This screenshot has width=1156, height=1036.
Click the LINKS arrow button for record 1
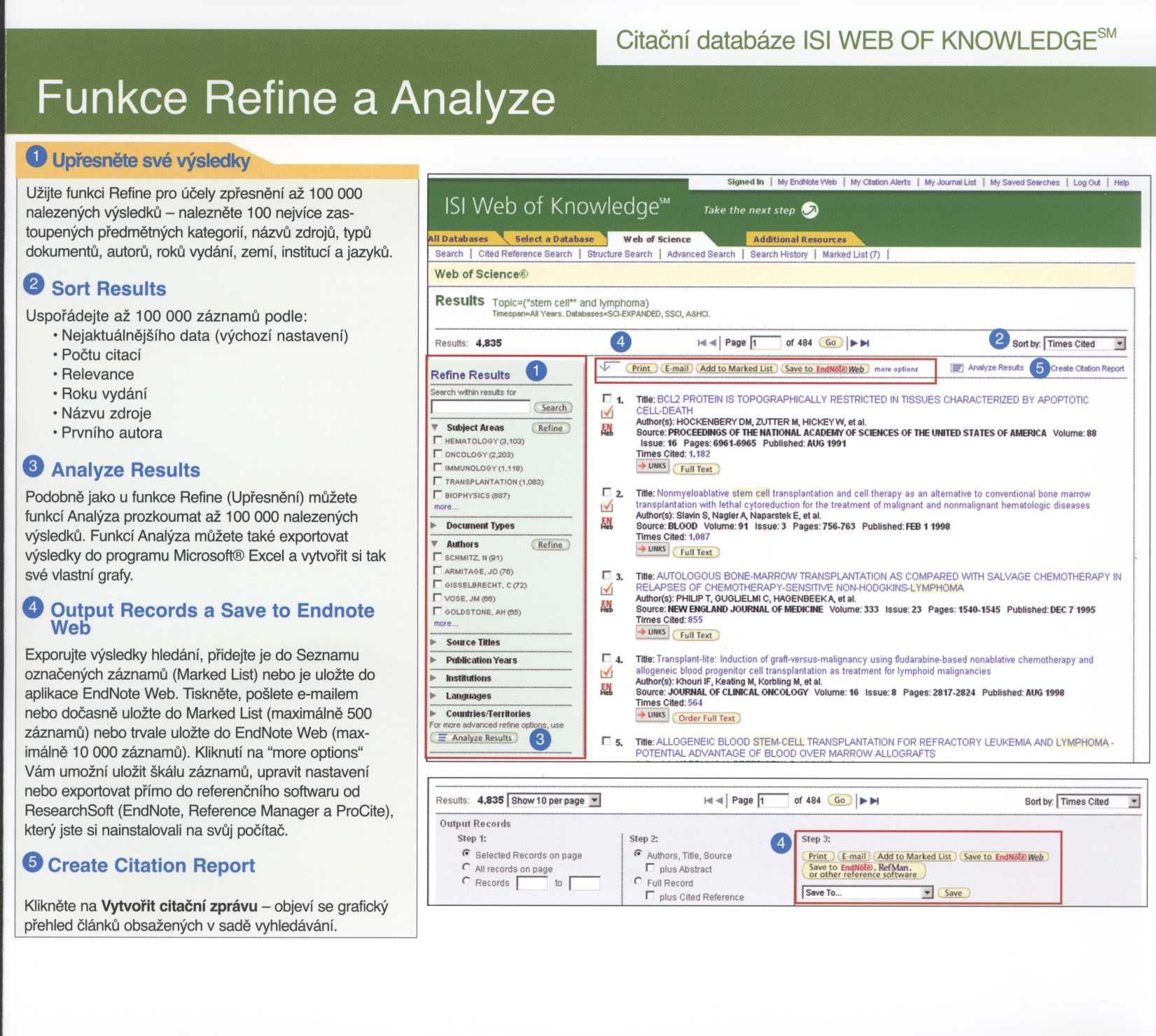(652, 466)
